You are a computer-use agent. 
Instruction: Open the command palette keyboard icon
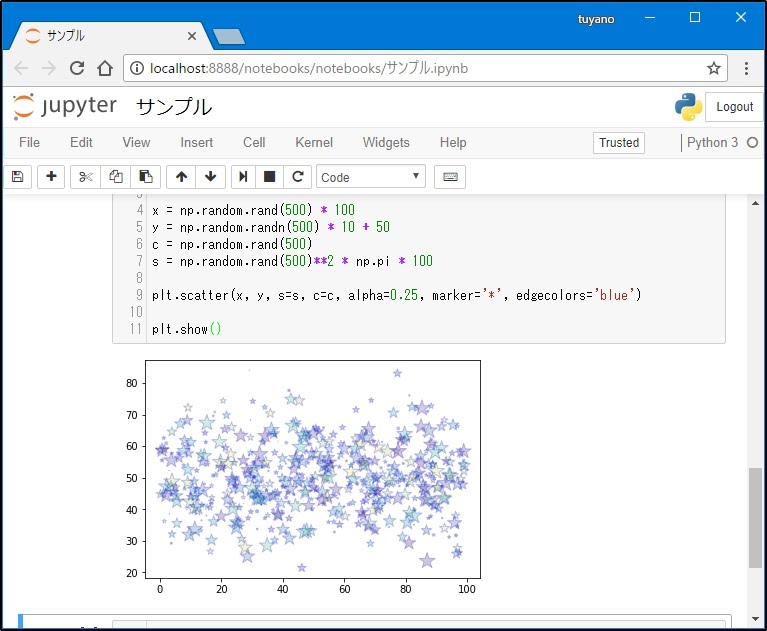tap(450, 177)
